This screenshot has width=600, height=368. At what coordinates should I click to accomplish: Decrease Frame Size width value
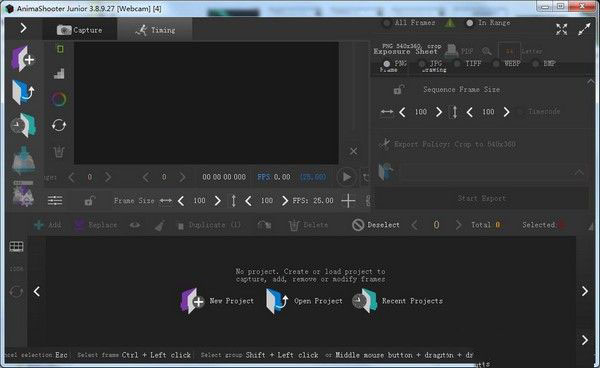coord(181,200)
